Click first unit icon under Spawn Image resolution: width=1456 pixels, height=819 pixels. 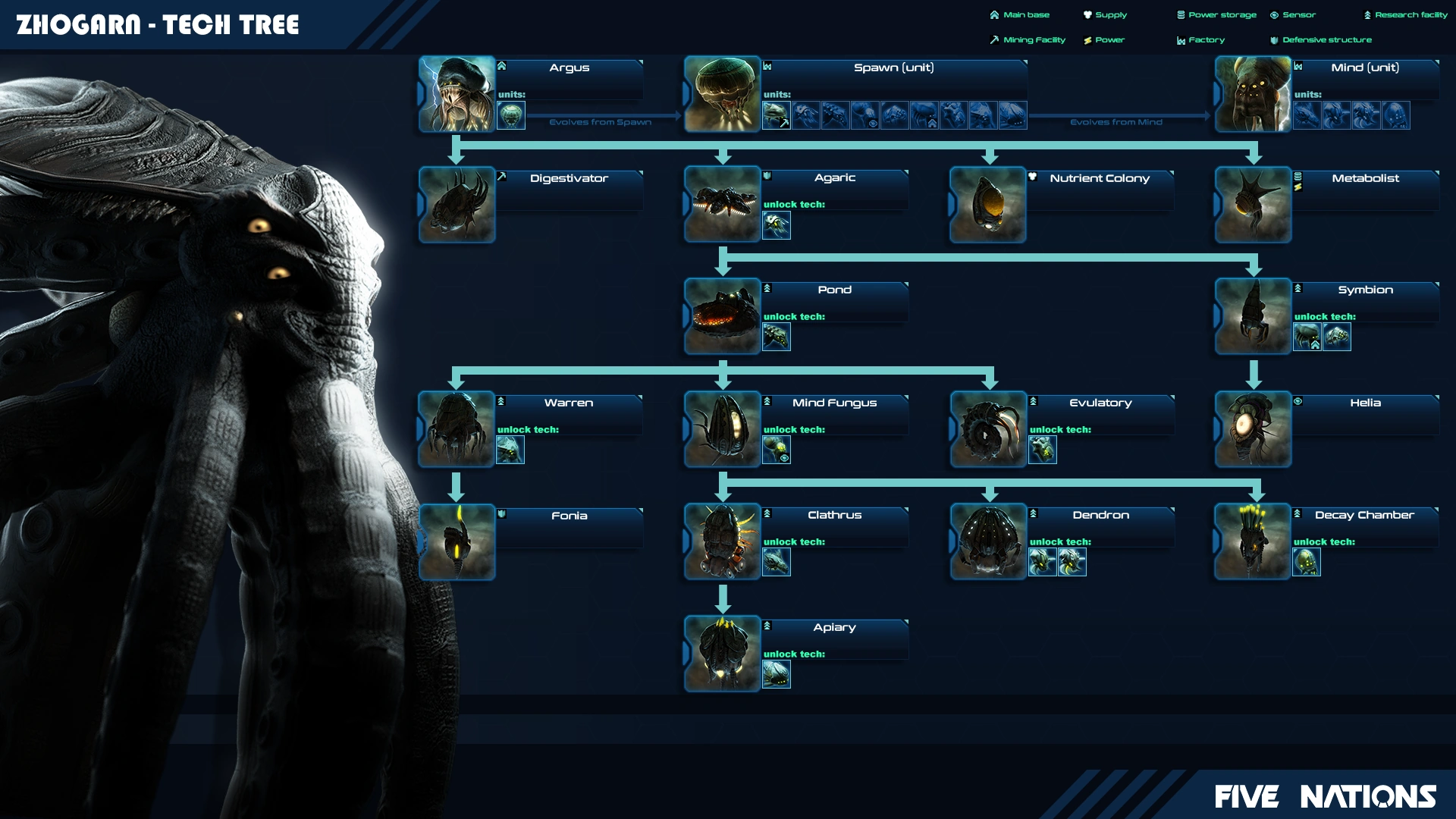(776, 116)
